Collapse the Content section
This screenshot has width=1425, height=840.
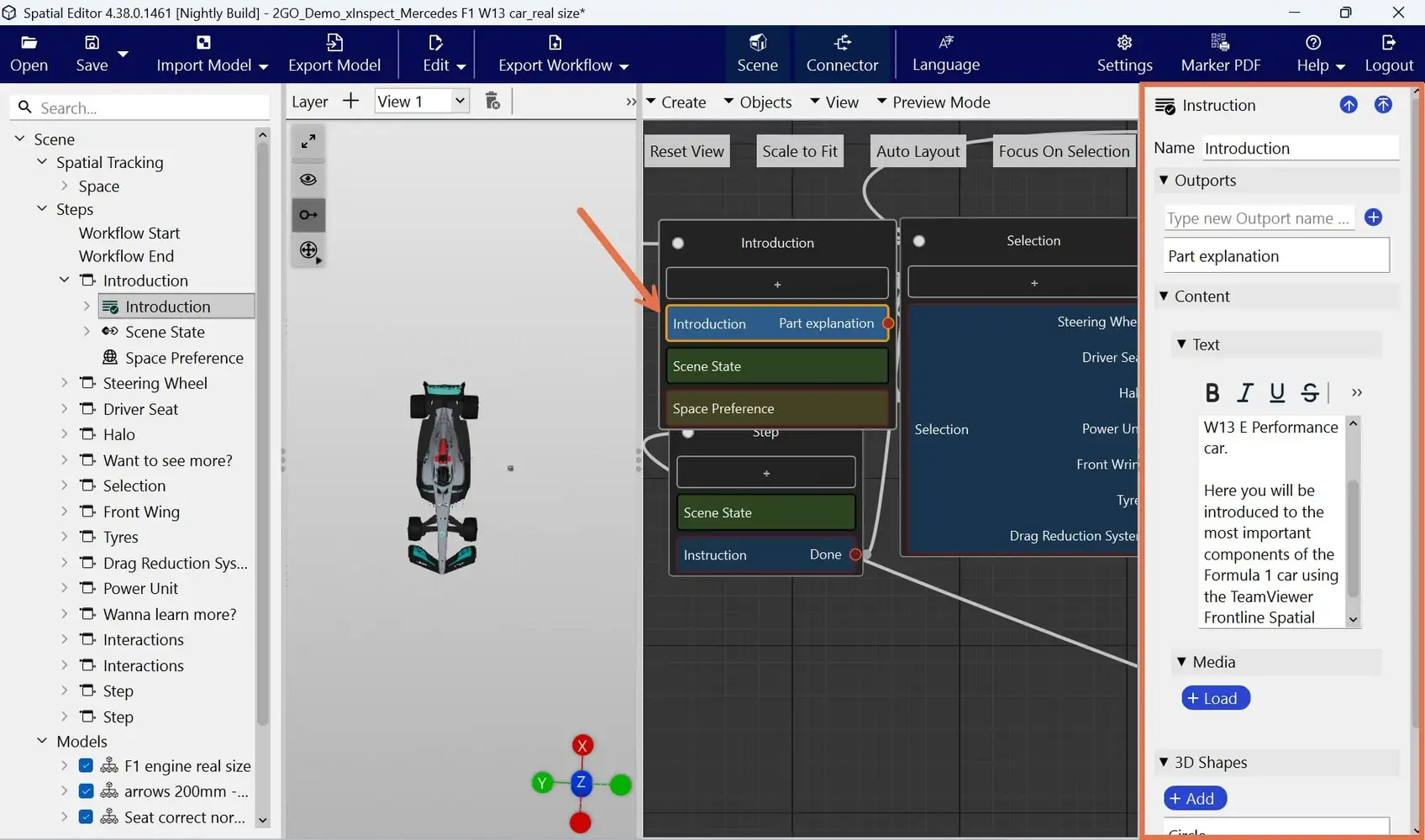coord(1164,296)
